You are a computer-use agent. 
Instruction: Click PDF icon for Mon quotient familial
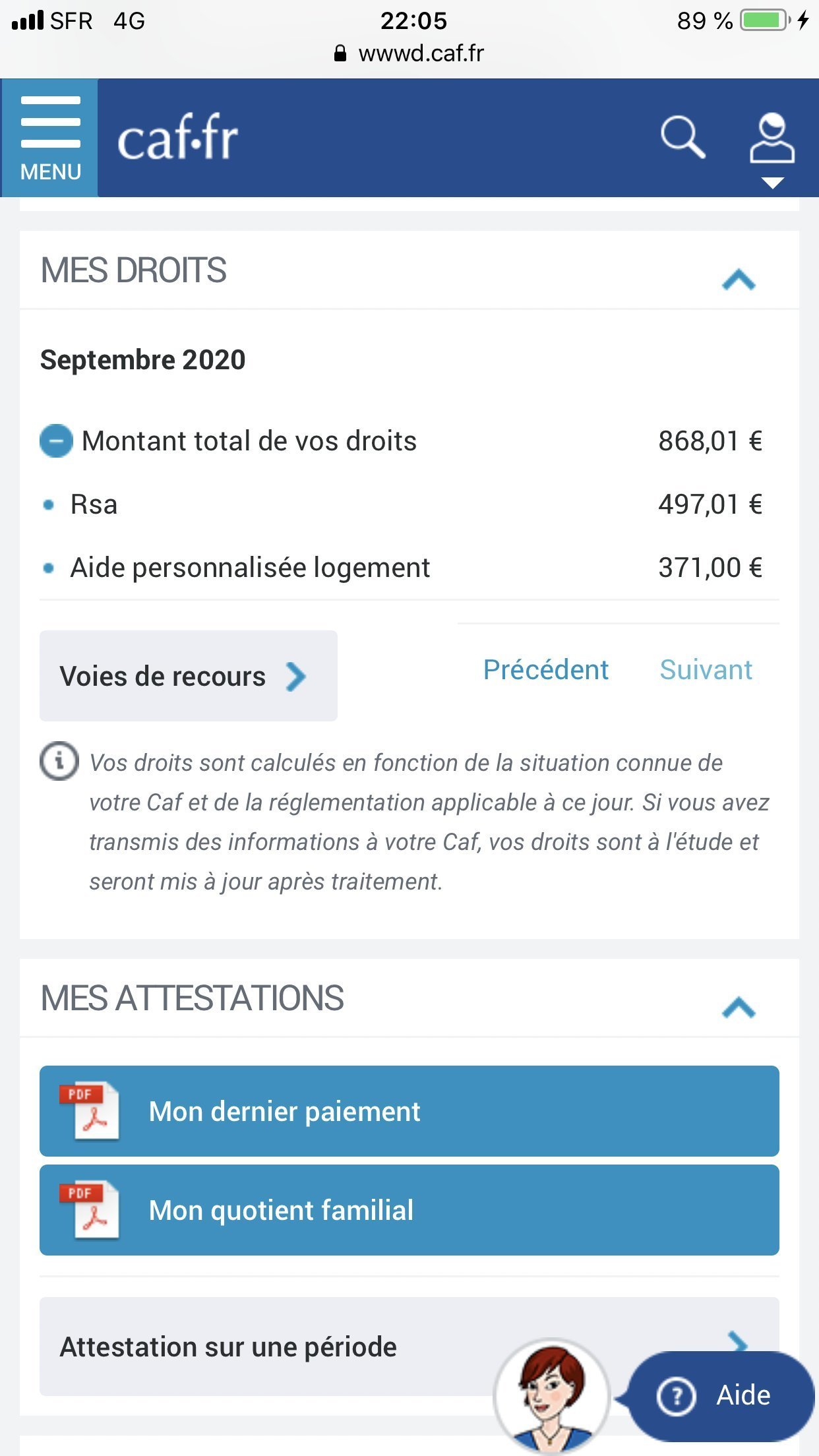[90, 1210]
